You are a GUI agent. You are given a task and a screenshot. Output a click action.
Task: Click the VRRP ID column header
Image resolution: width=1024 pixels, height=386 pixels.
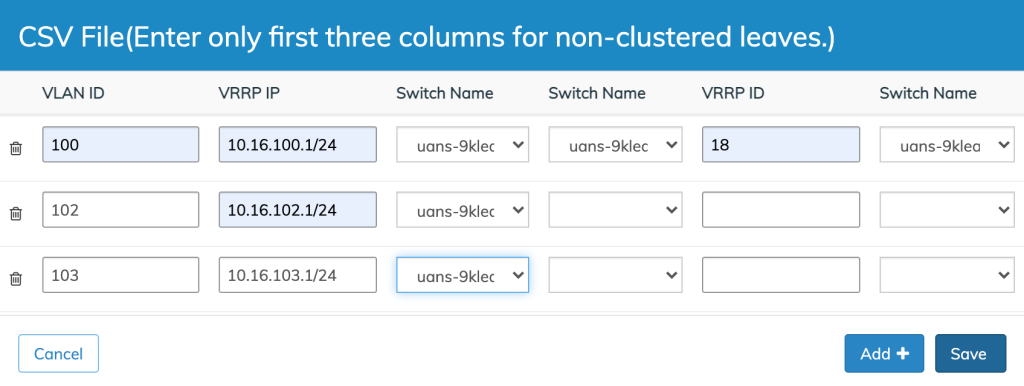[733, 93]
